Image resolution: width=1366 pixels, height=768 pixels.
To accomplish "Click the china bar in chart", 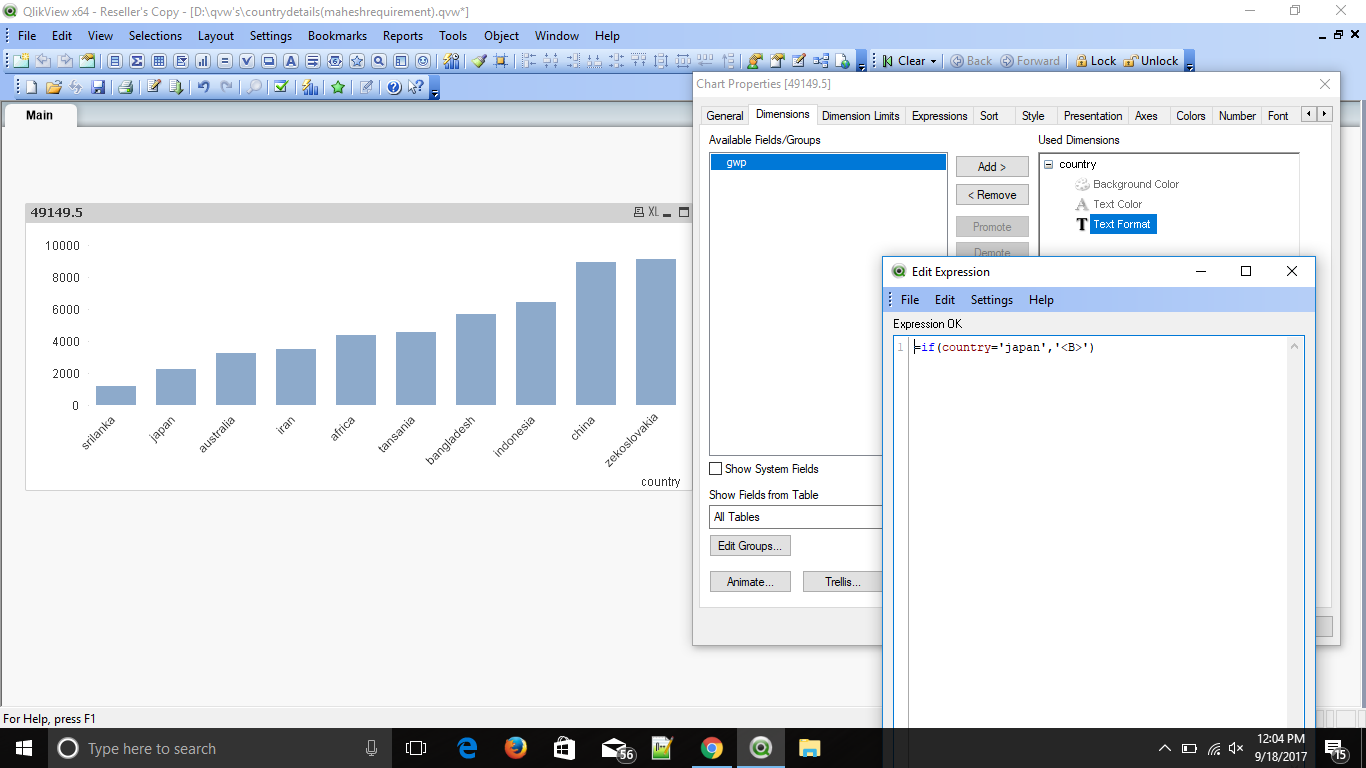I will click(x=595, y=334).
